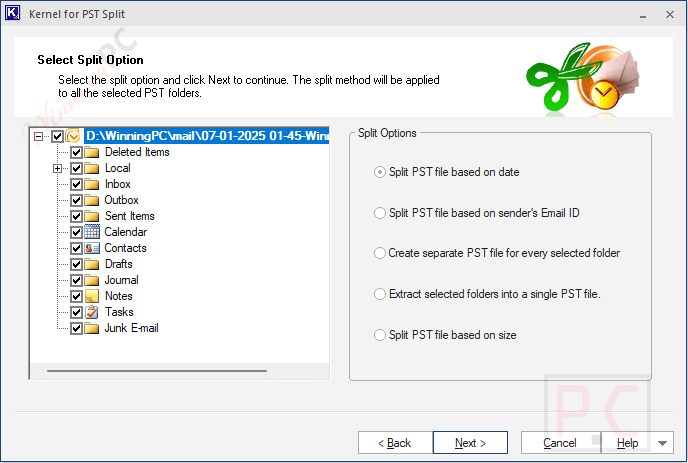Click the Contacts card icon in tree
Screen dimensions: 688x463
coord(92,248)
